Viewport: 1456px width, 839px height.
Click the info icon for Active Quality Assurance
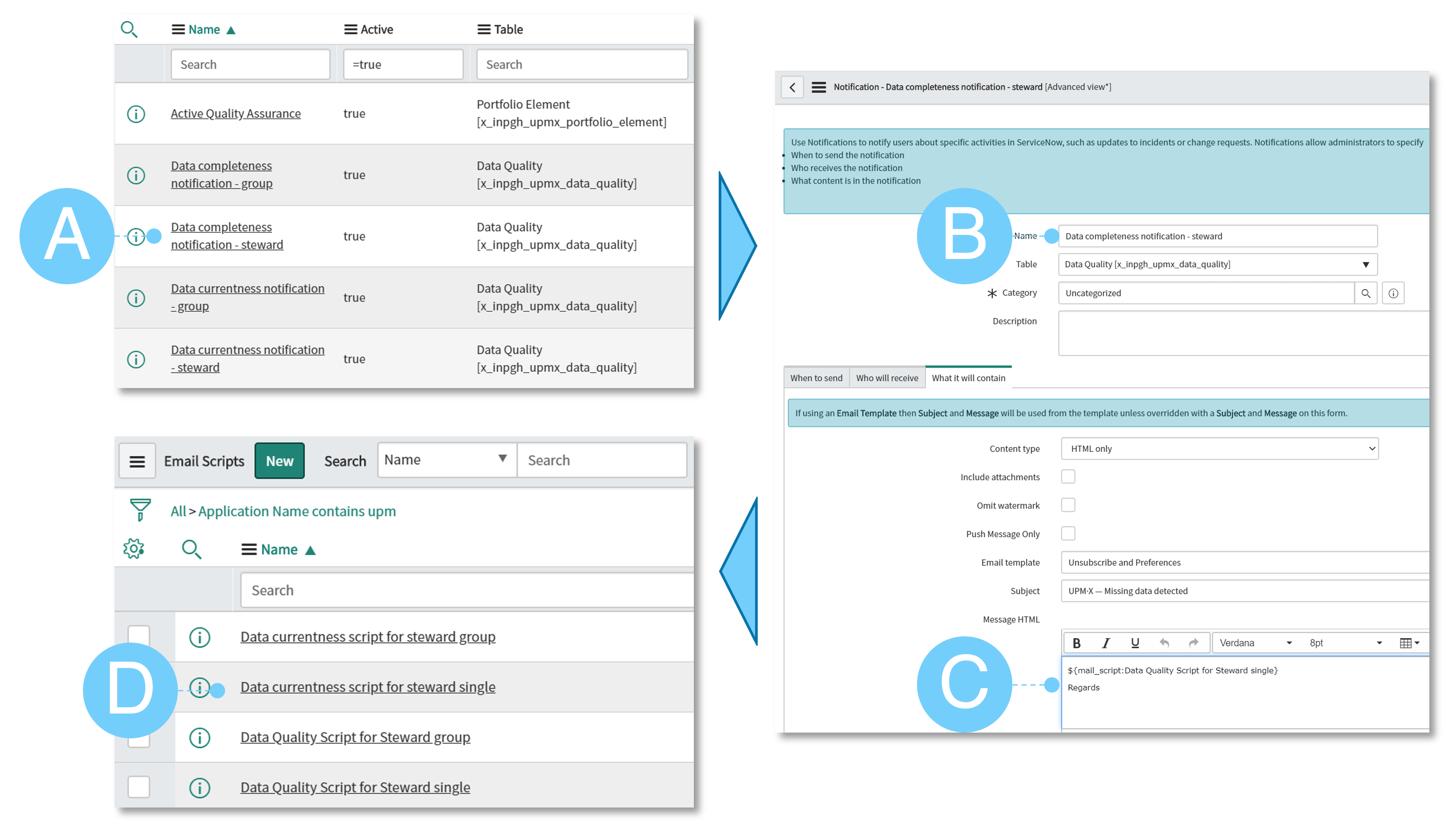pos(136,114)
